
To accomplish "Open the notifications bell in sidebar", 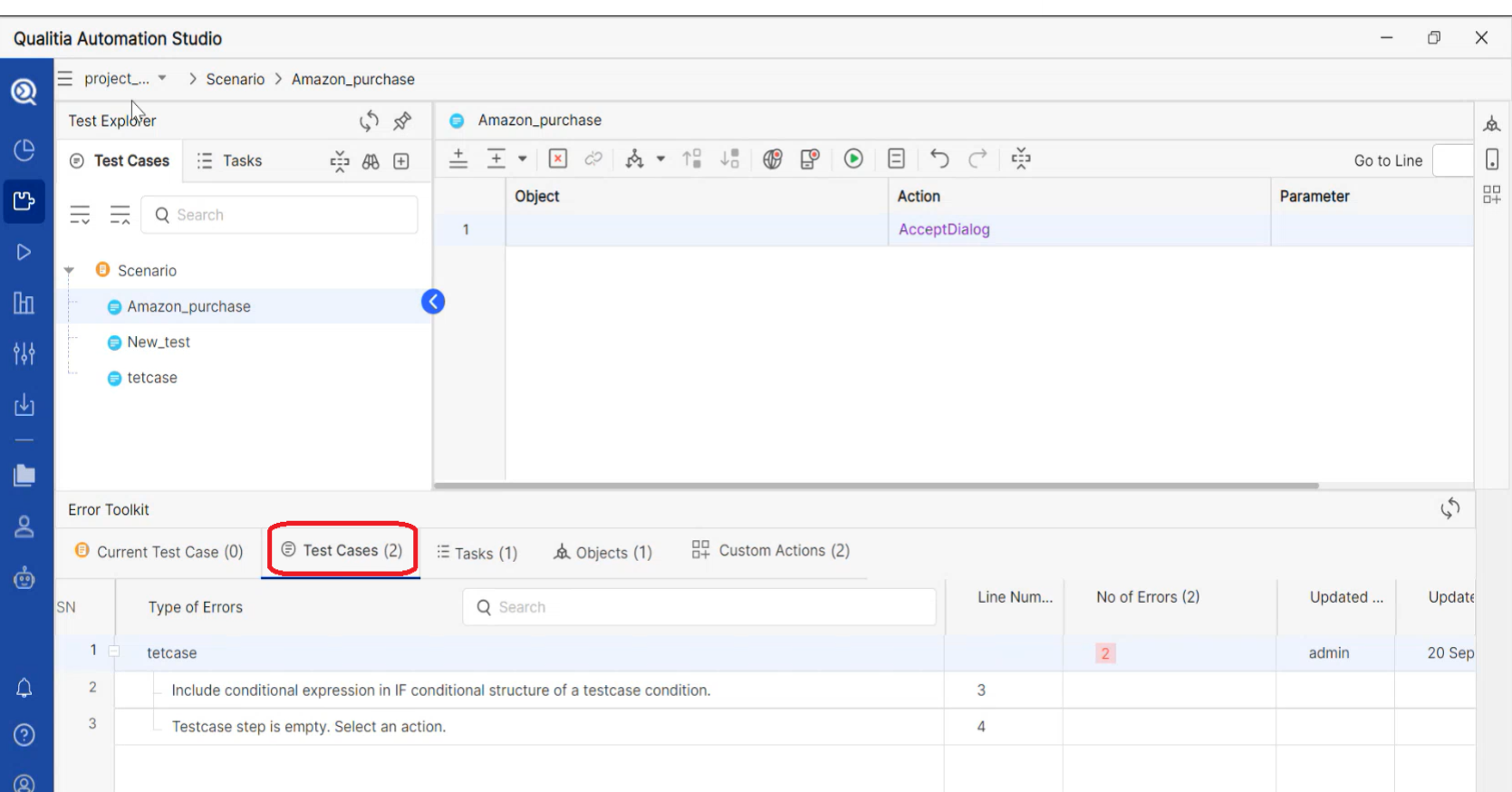I will click(24, 688).
